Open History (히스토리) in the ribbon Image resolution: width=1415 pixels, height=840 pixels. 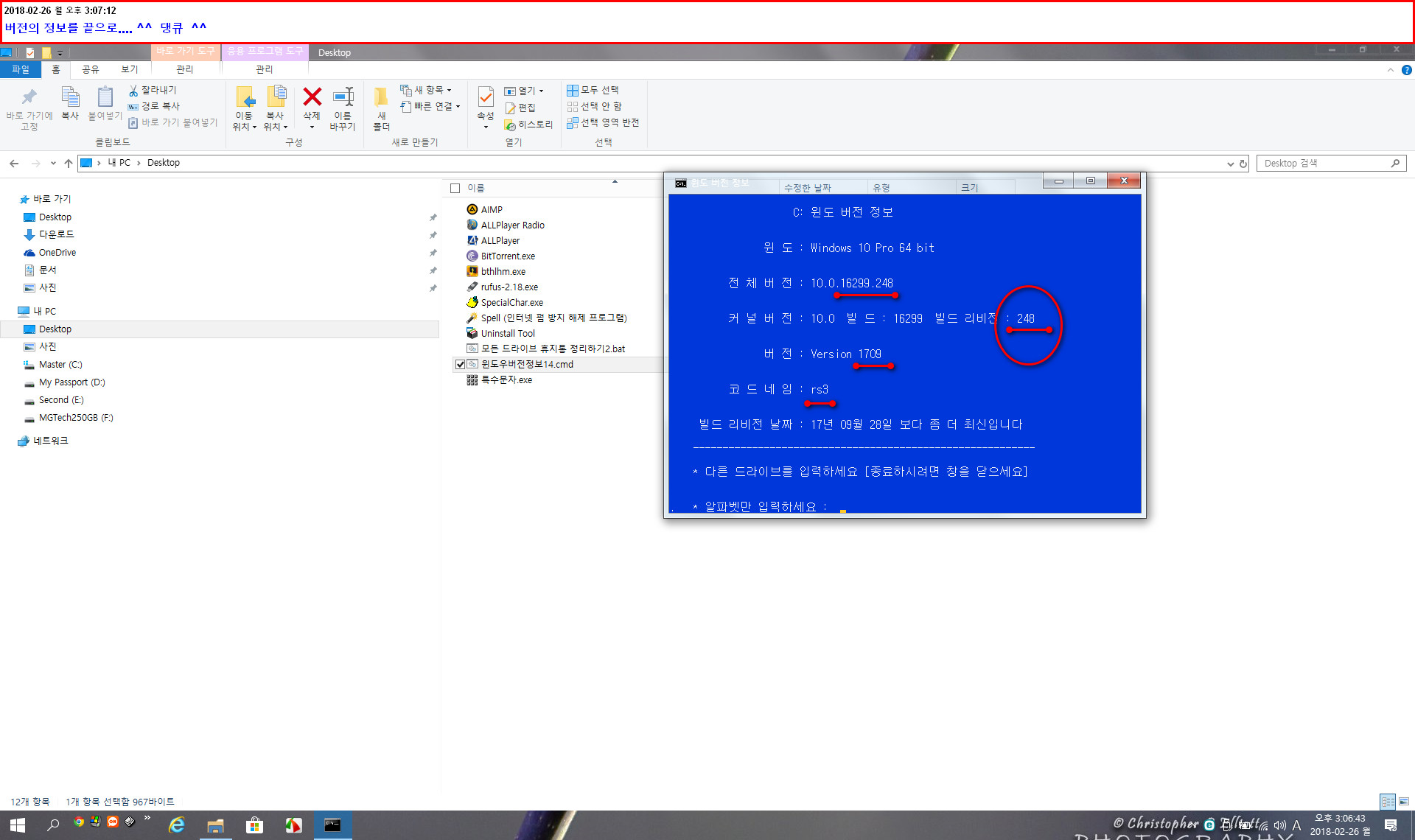click(x=528, y=125)
